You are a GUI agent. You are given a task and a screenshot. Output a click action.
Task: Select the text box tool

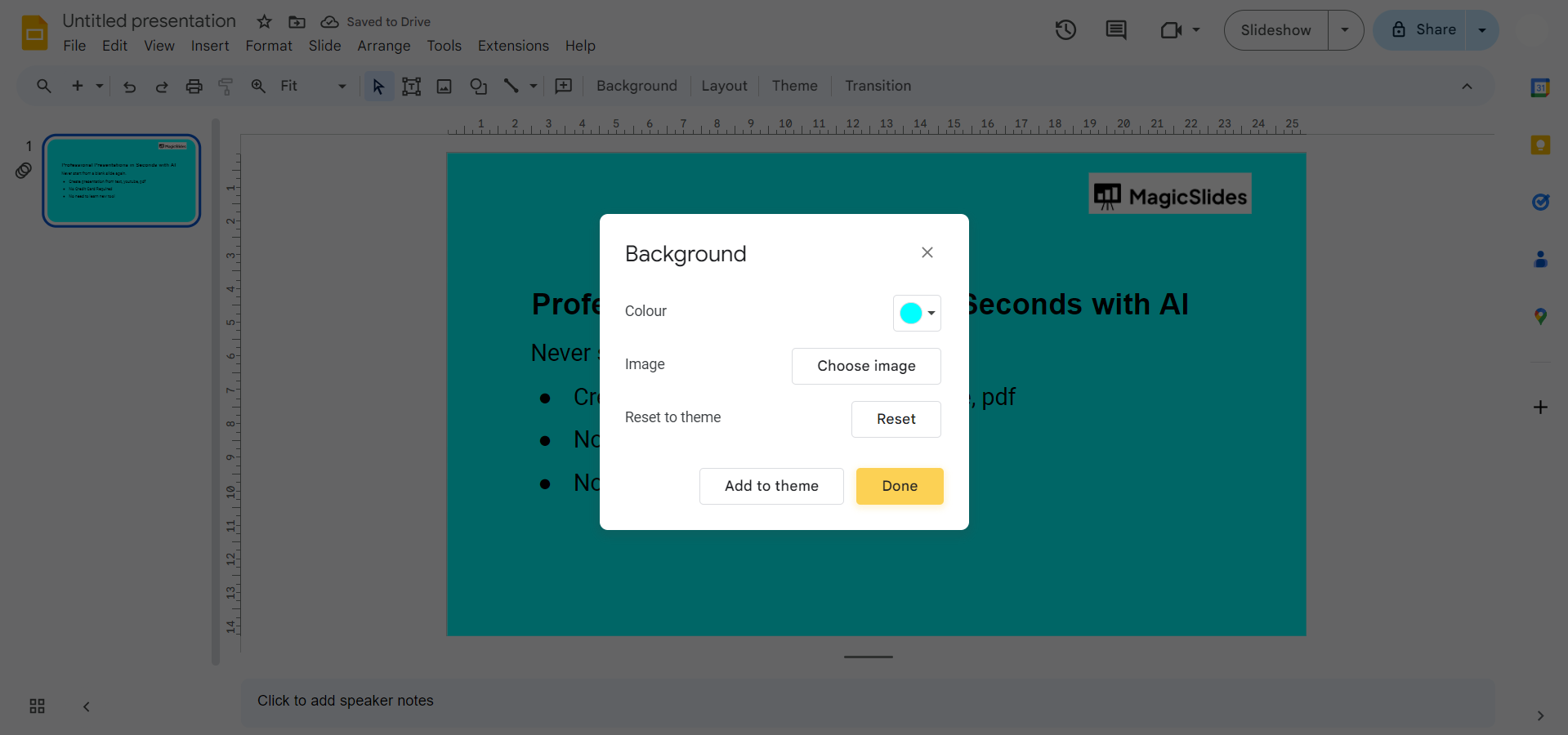coord(412,87)
